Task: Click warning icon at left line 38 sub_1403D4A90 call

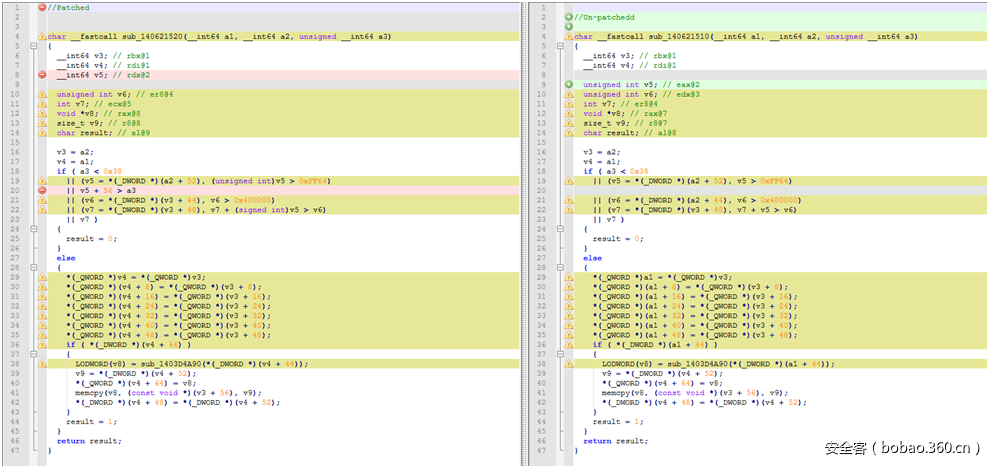Action: click(42, 363)
